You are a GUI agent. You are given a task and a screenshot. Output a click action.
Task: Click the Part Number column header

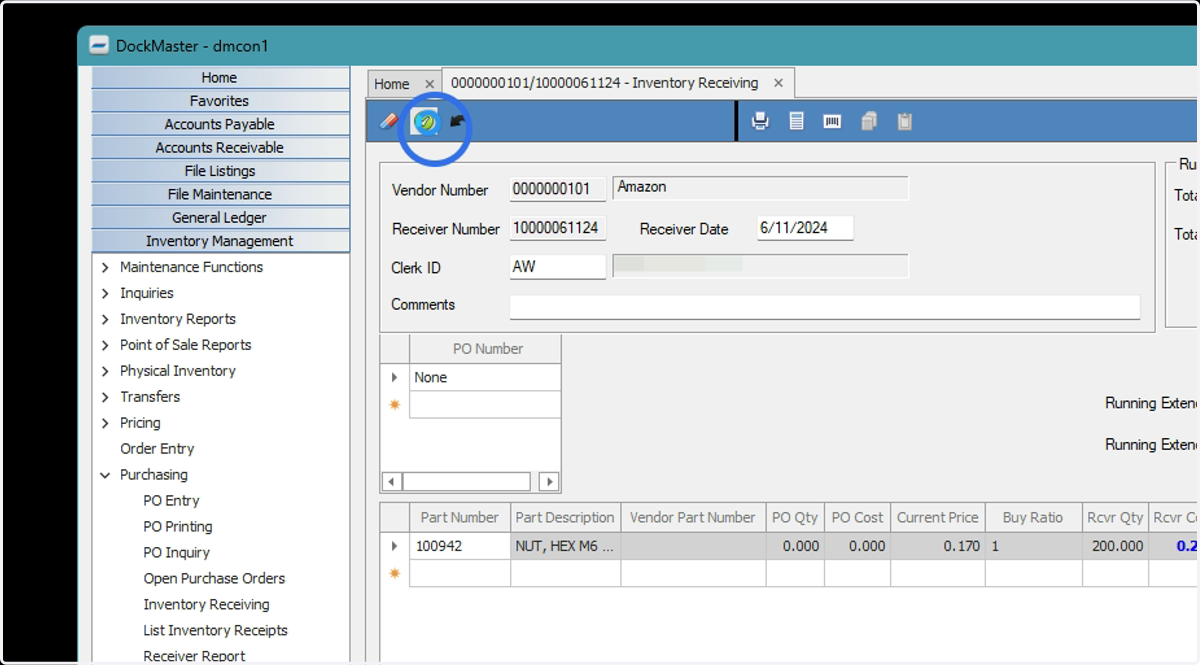[x=460, y=518]
